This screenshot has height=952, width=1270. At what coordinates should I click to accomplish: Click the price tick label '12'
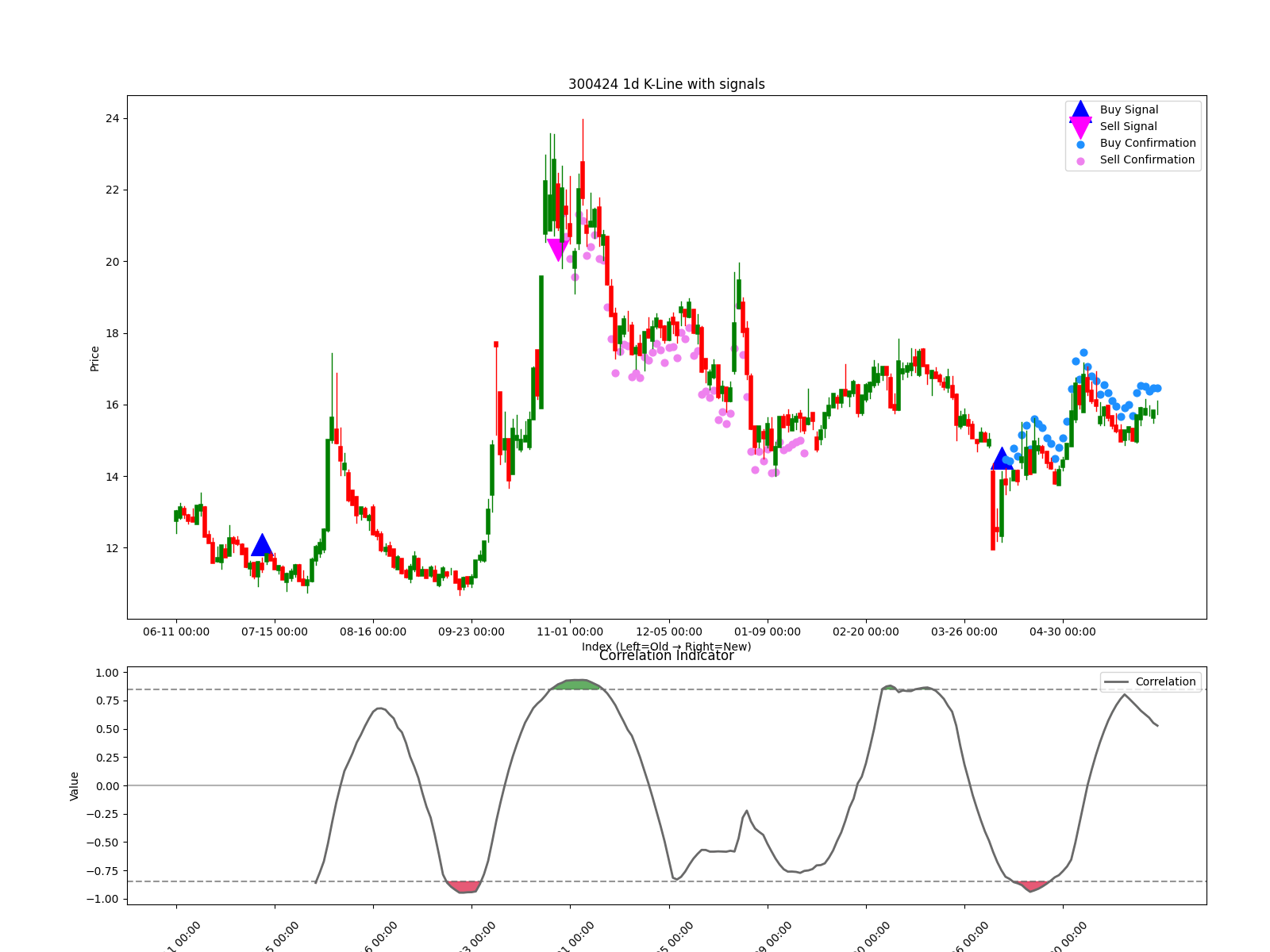pos(113,549)
